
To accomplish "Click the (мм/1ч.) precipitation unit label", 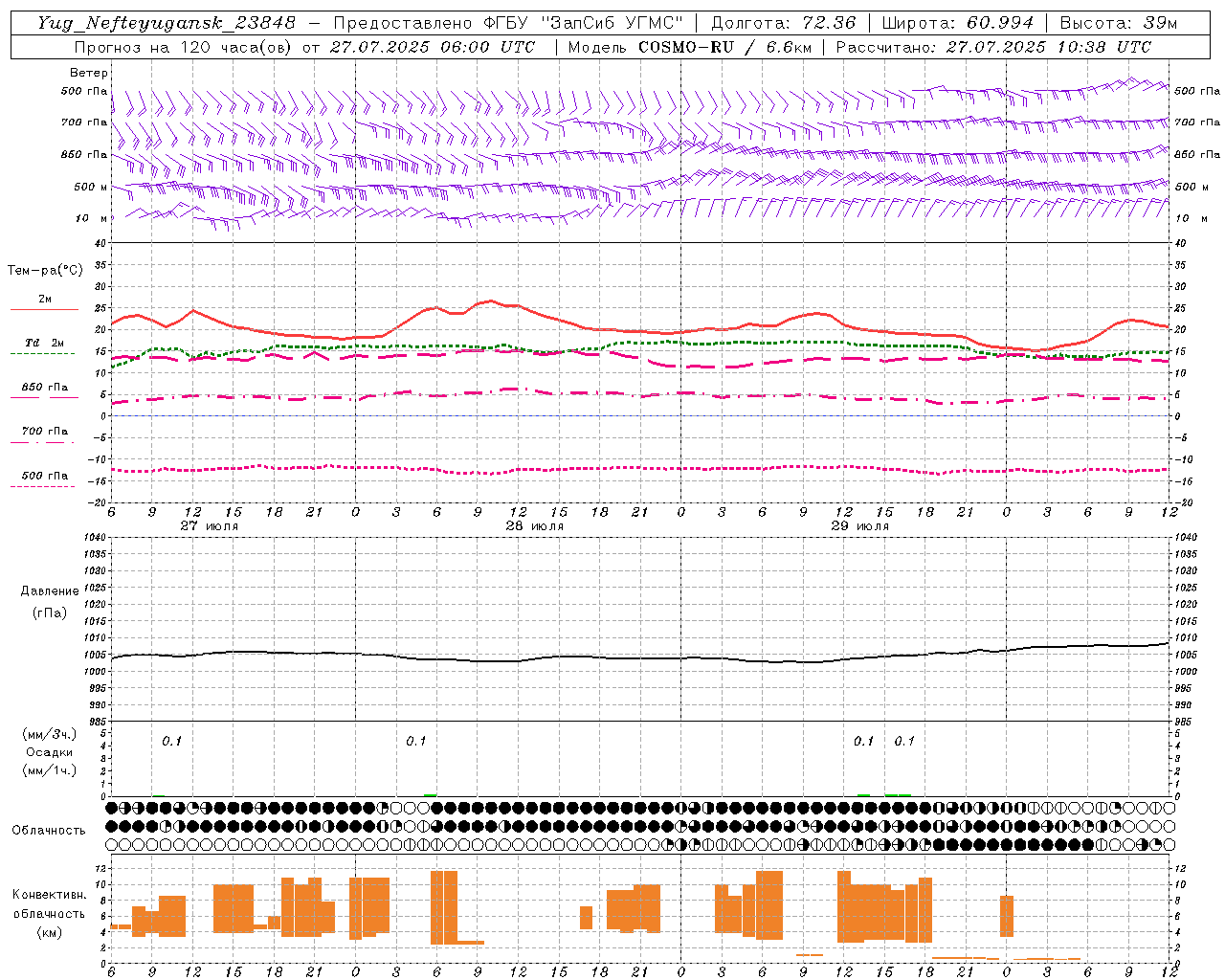I will coord(50,770).
